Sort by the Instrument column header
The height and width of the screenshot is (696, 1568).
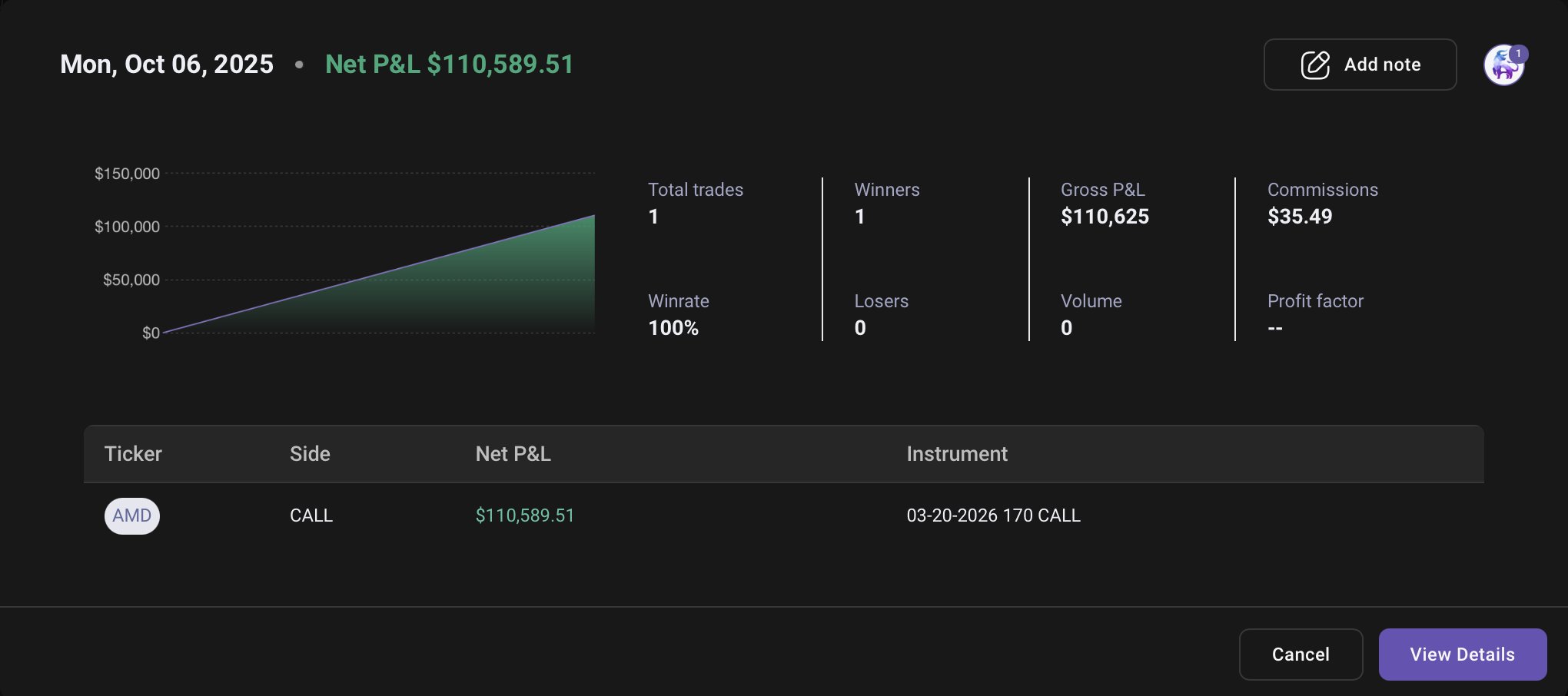[956, 454]
